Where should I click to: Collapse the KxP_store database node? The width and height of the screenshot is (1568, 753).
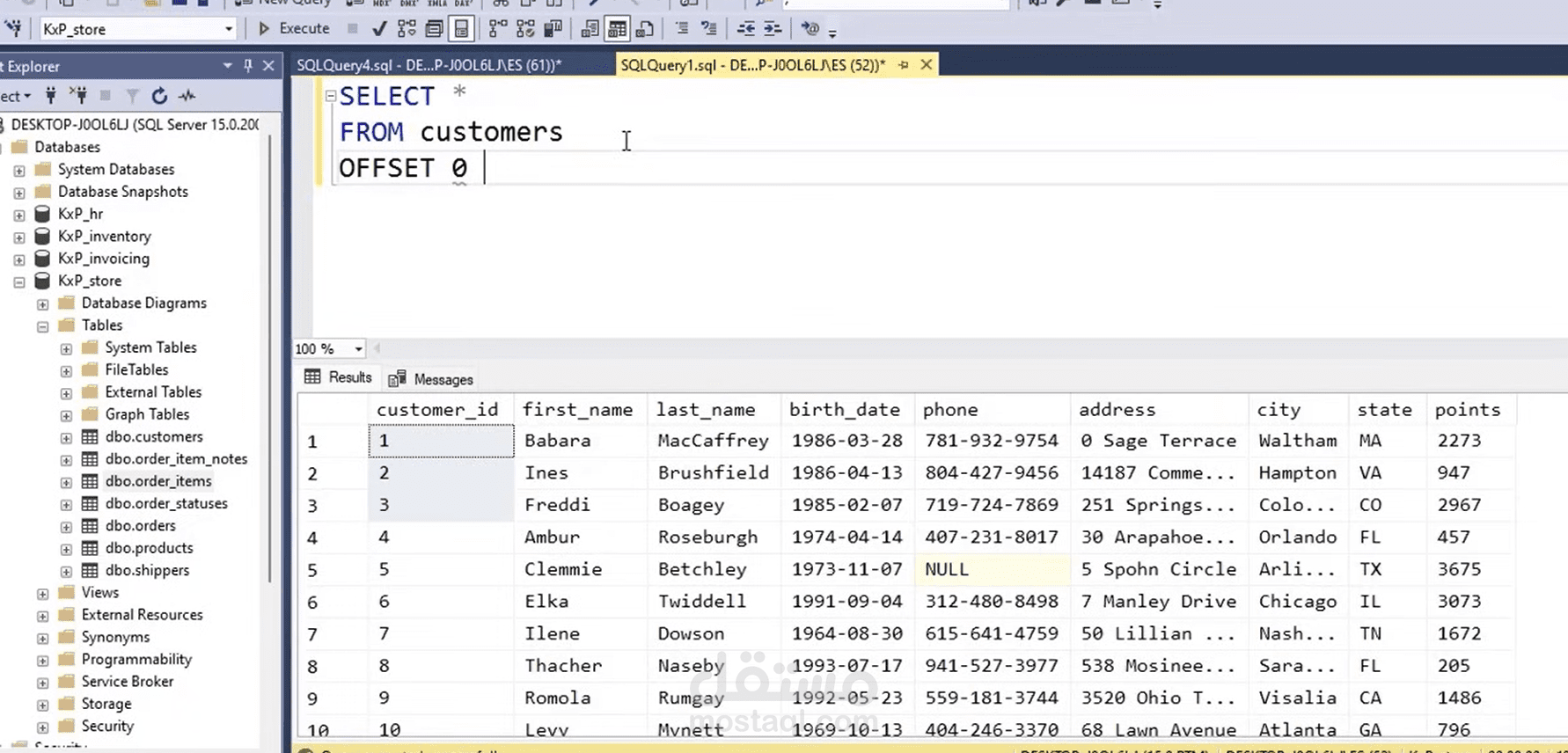click(19, 281)
